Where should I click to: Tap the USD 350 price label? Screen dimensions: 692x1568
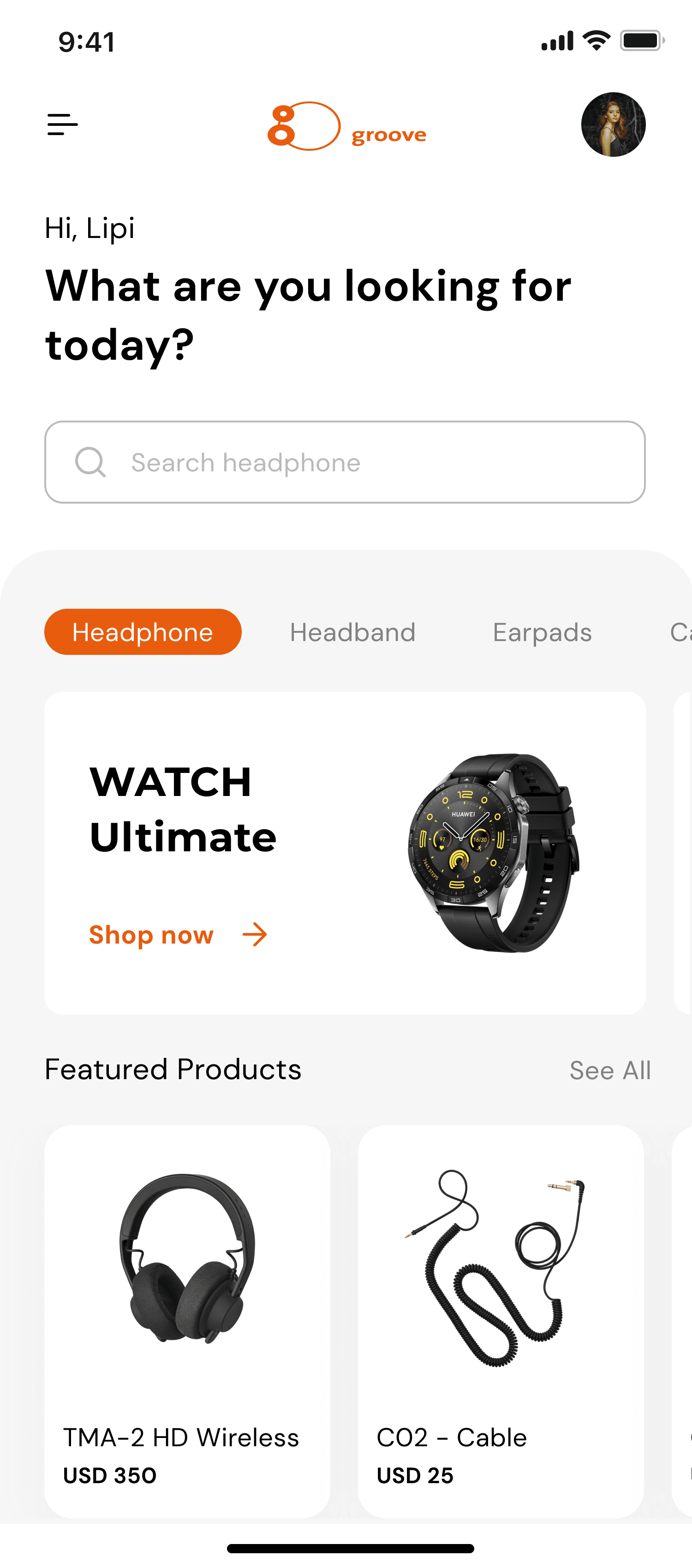coord(110,1475)
